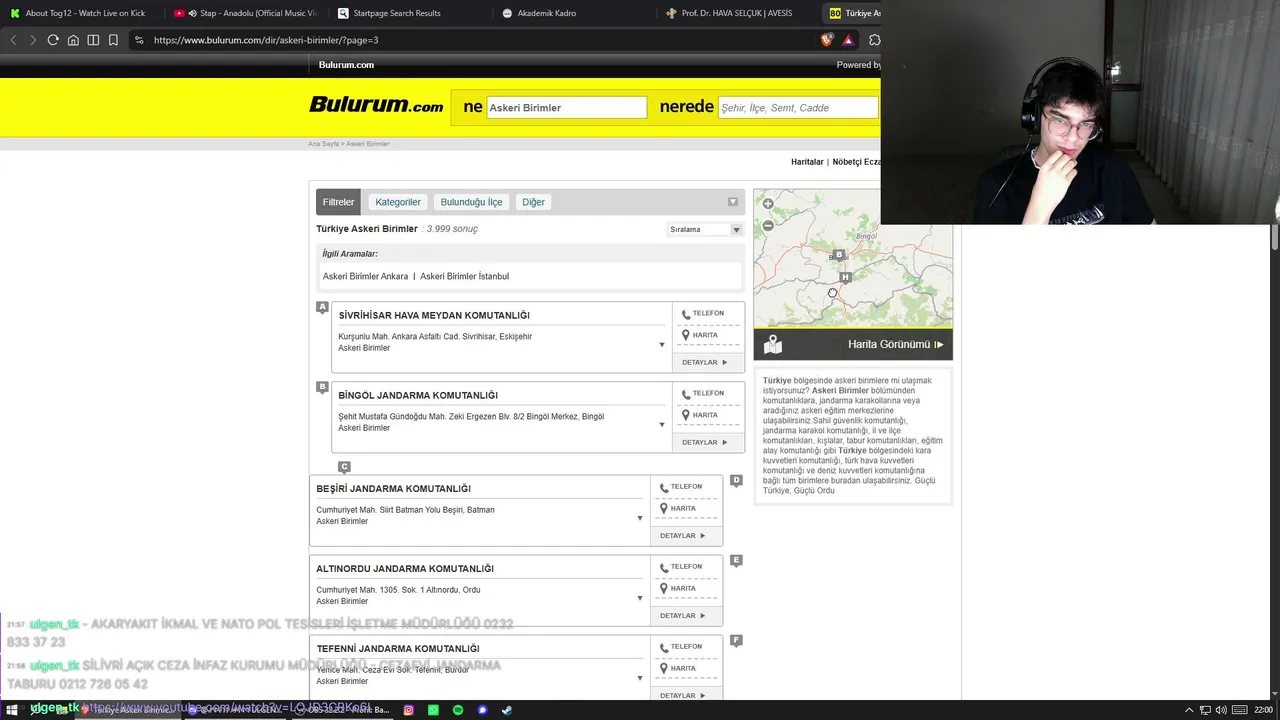Click Harita pin for Altınordu Jandarma Komutanlığı
This screenshot has height=720, width=1280.
tap(664, 588)
